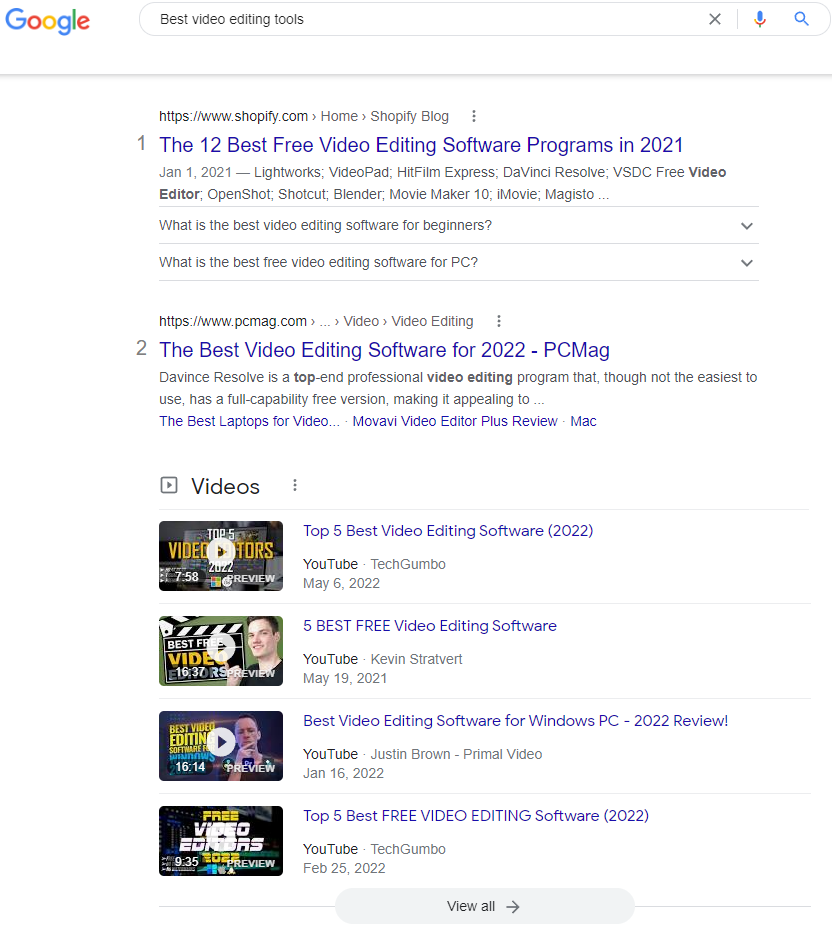Click the Videos section heading

point(225,486)
